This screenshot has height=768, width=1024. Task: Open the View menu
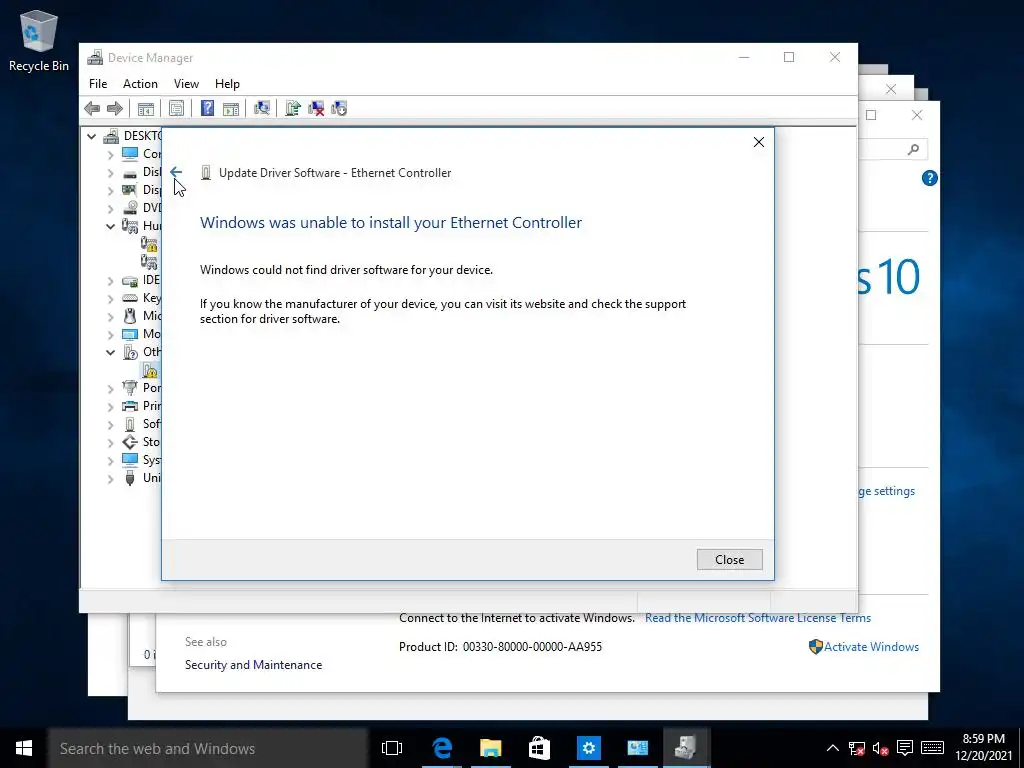pos(186,84)
